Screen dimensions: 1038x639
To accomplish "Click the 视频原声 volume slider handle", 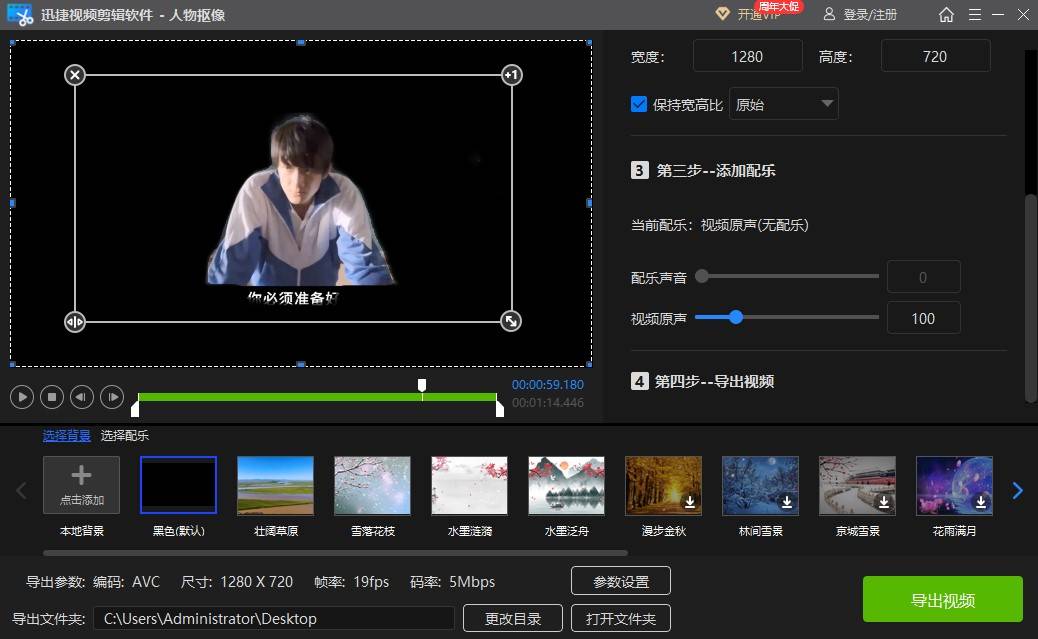I will pos(735,318).
